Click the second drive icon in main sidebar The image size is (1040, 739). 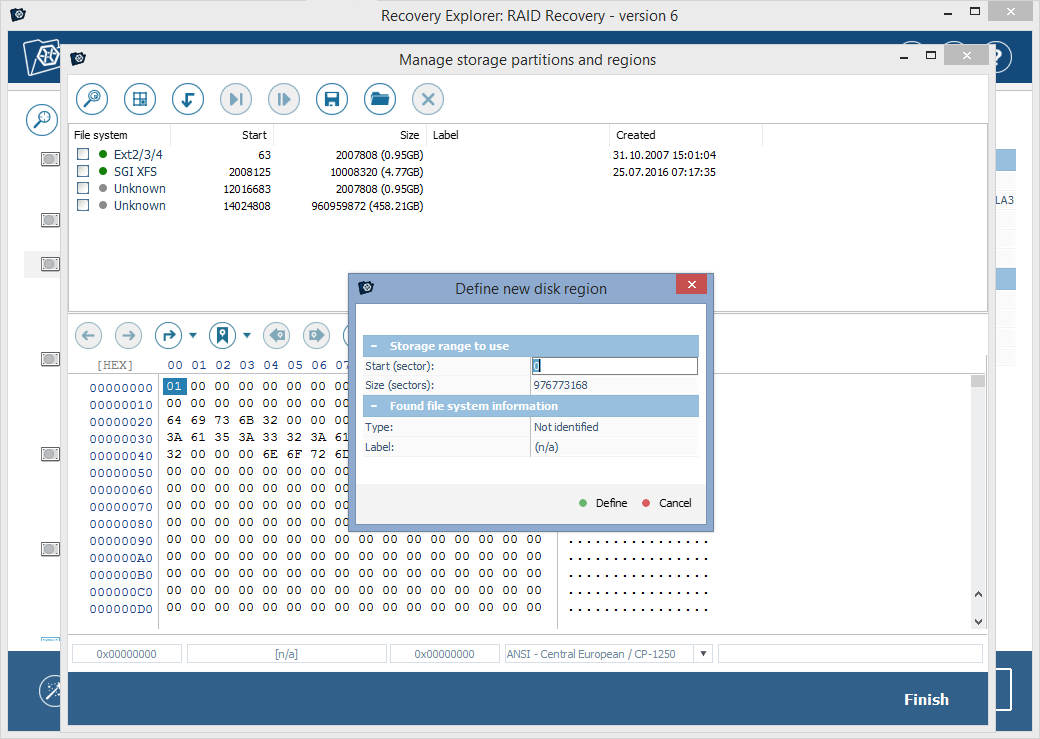50,220
